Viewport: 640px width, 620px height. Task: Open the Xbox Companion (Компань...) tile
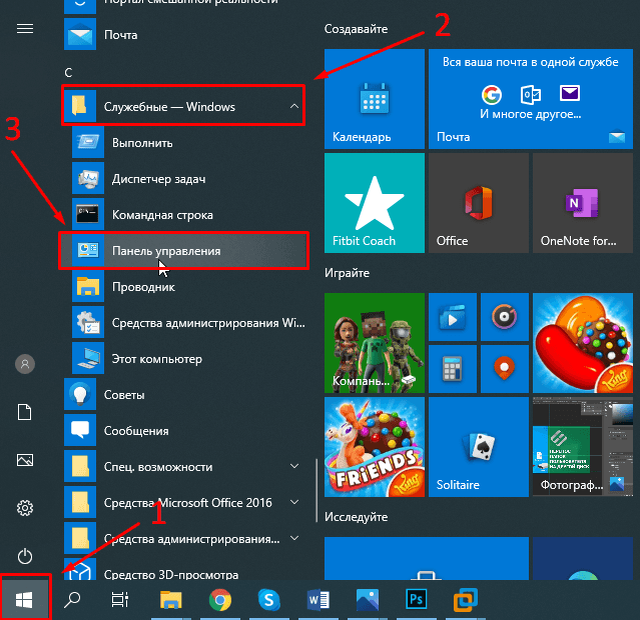click(x=374, y=343)
